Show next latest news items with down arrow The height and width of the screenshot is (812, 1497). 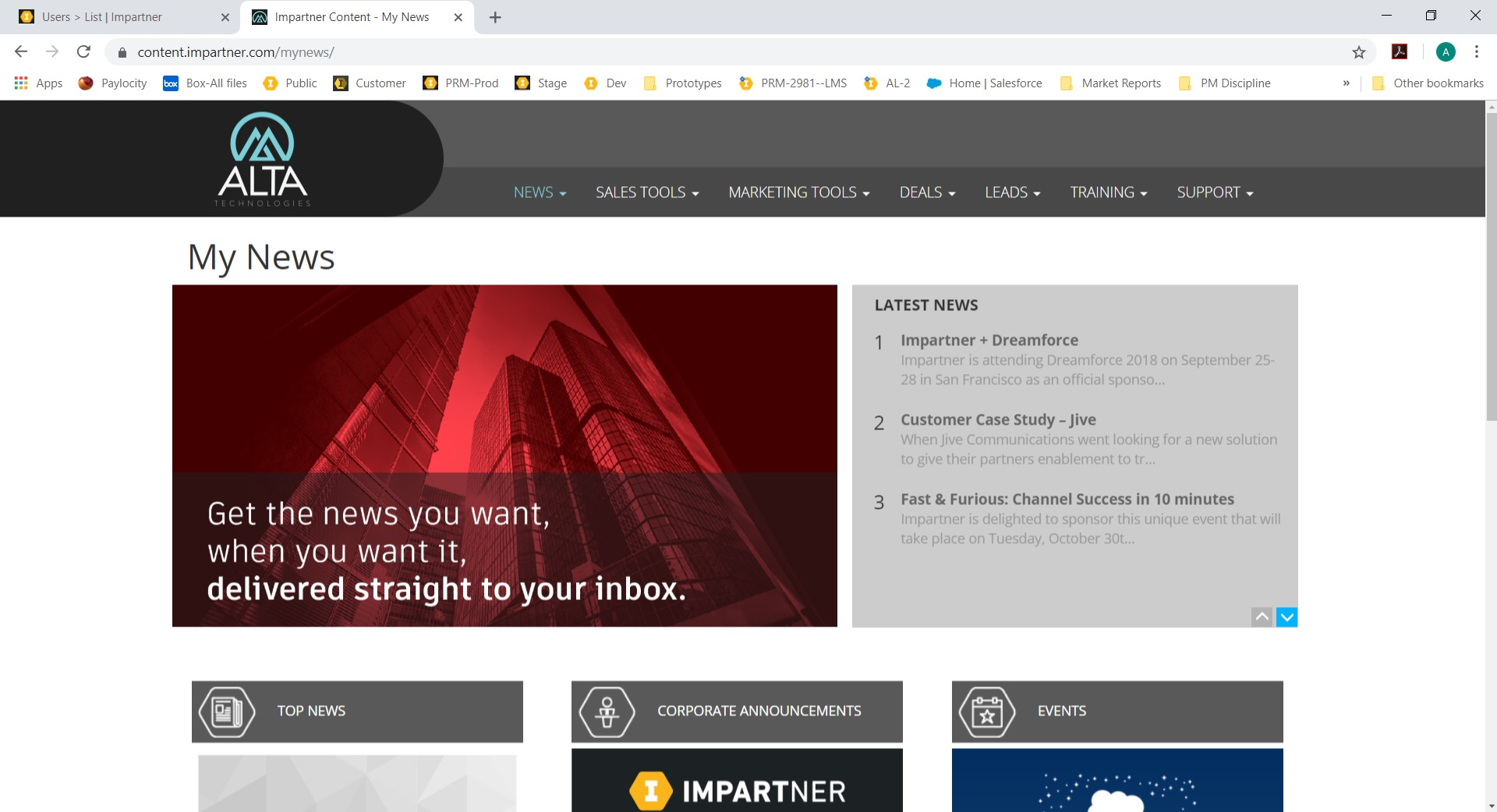click(1287, 617)
